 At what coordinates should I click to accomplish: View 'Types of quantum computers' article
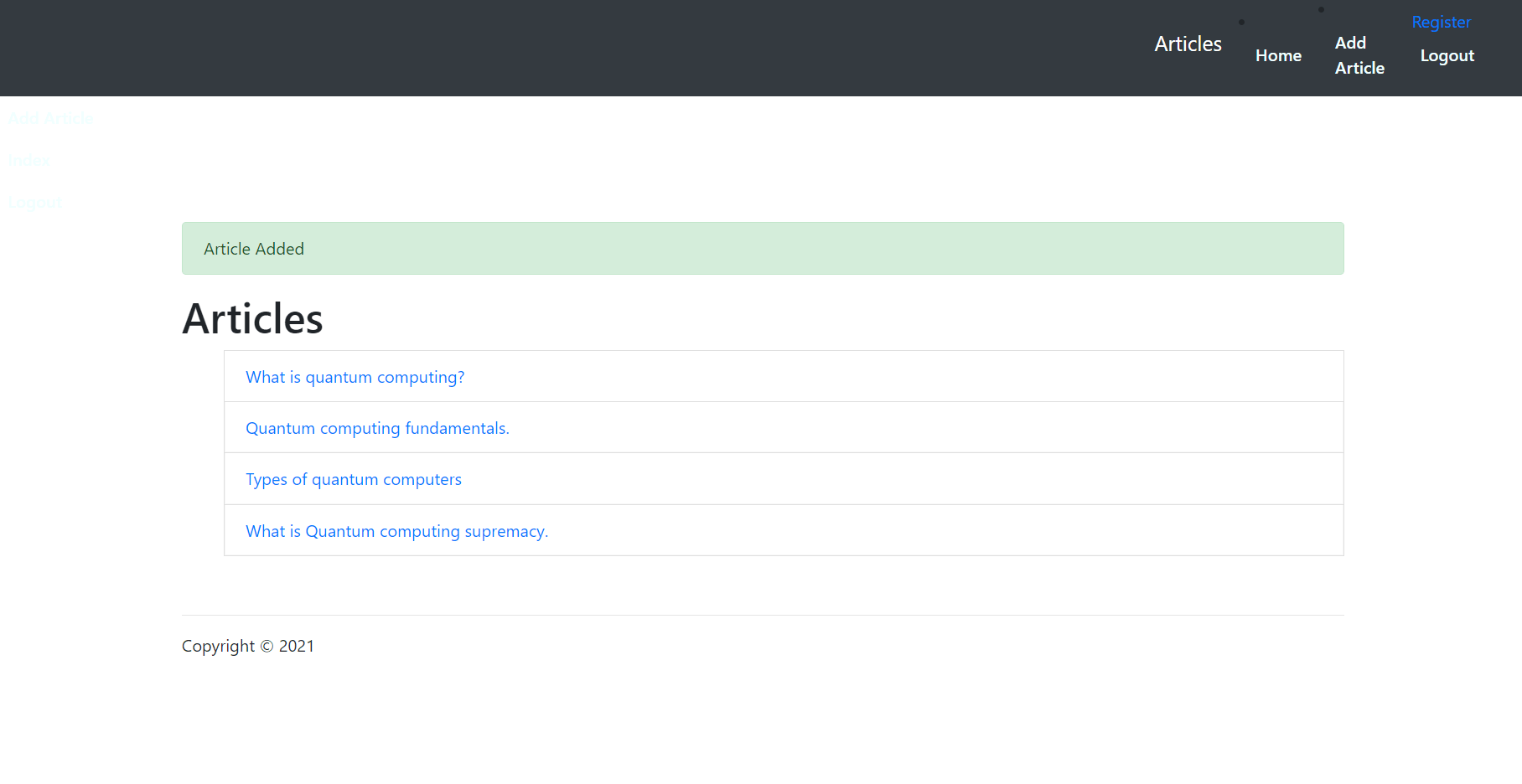pyautogui.click(x=353, y=480)
